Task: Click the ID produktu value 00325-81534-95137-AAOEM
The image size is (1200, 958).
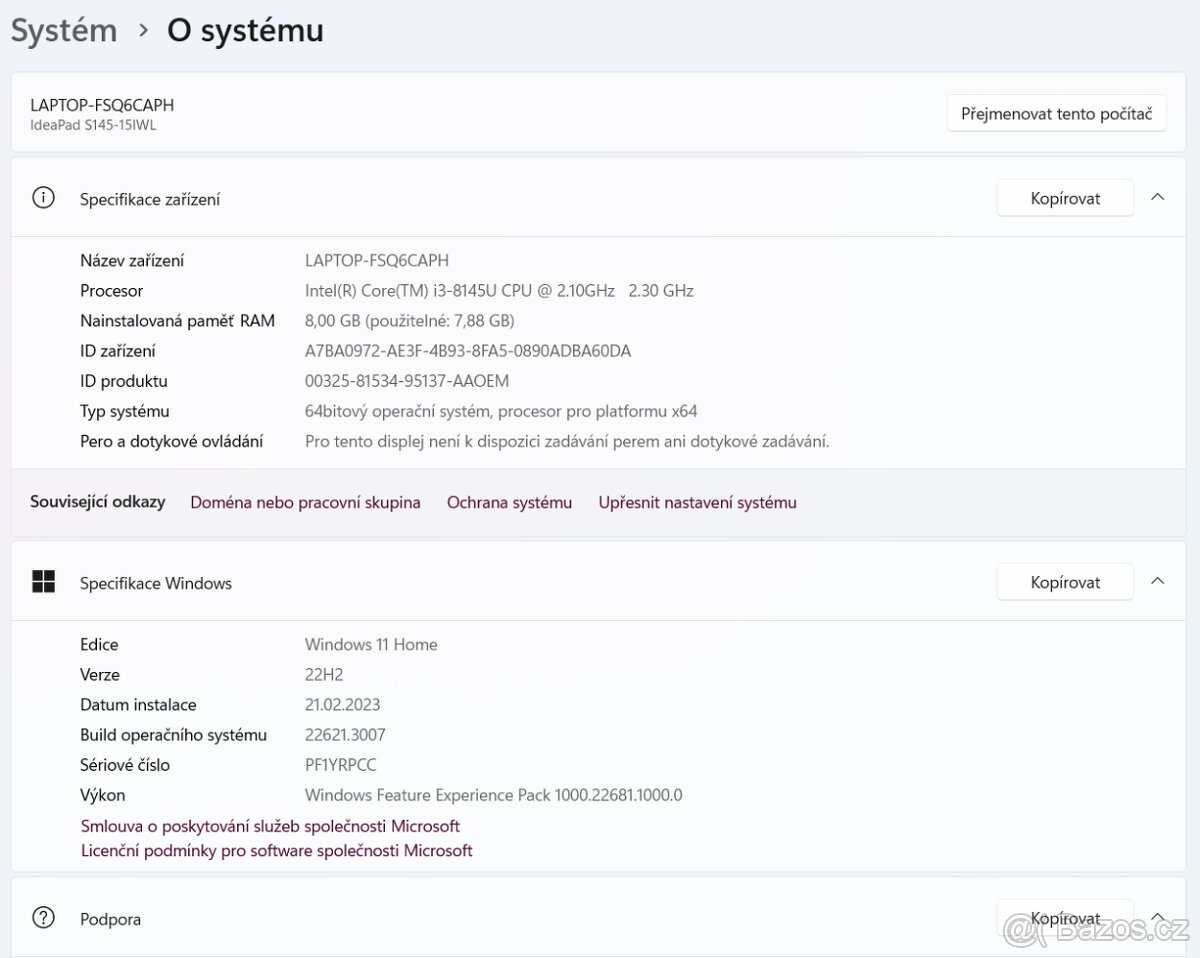Action: point(407,380)
